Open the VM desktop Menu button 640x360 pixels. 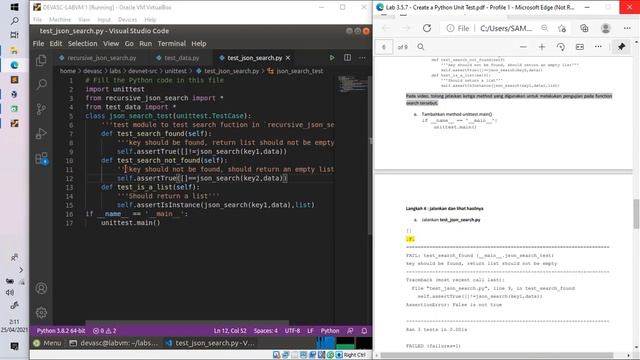(x=47, y=343)
